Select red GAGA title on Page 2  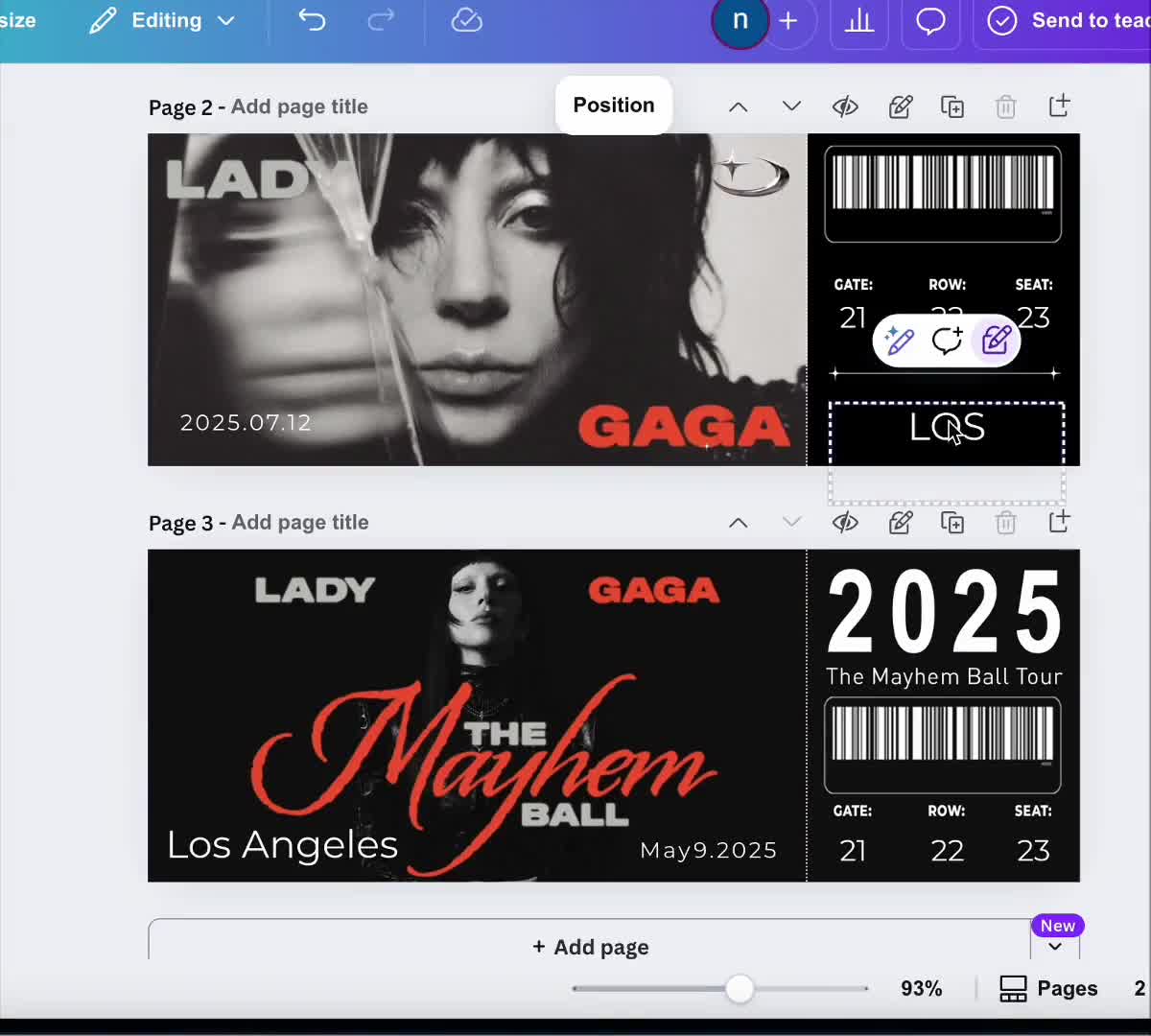pyautogui.click(x=684, y=427)
